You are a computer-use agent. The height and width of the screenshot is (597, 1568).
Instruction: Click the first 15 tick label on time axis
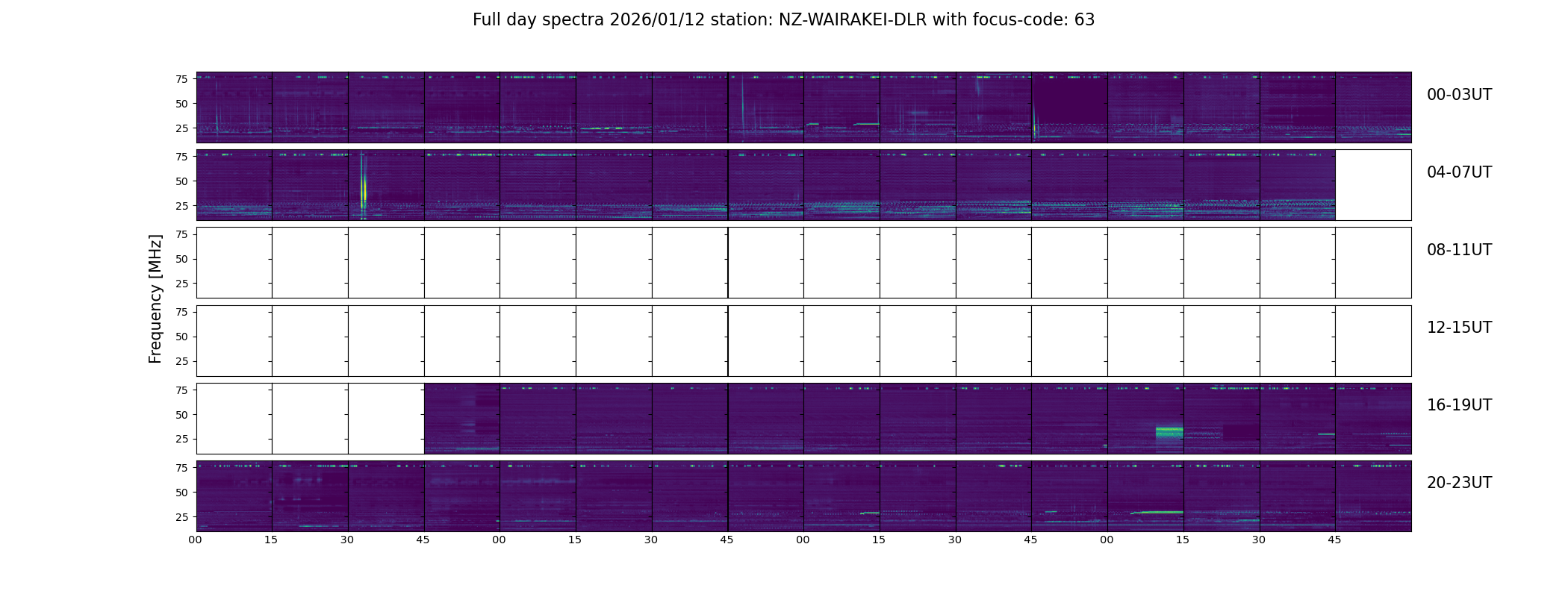pyautogui.click(x=271, y=540)
